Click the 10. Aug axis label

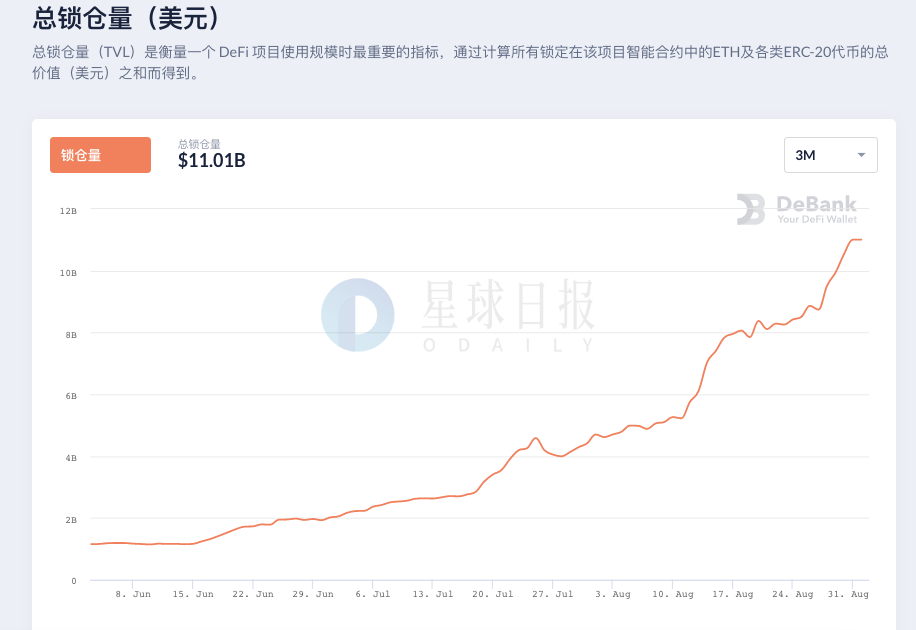coord(673,594)
